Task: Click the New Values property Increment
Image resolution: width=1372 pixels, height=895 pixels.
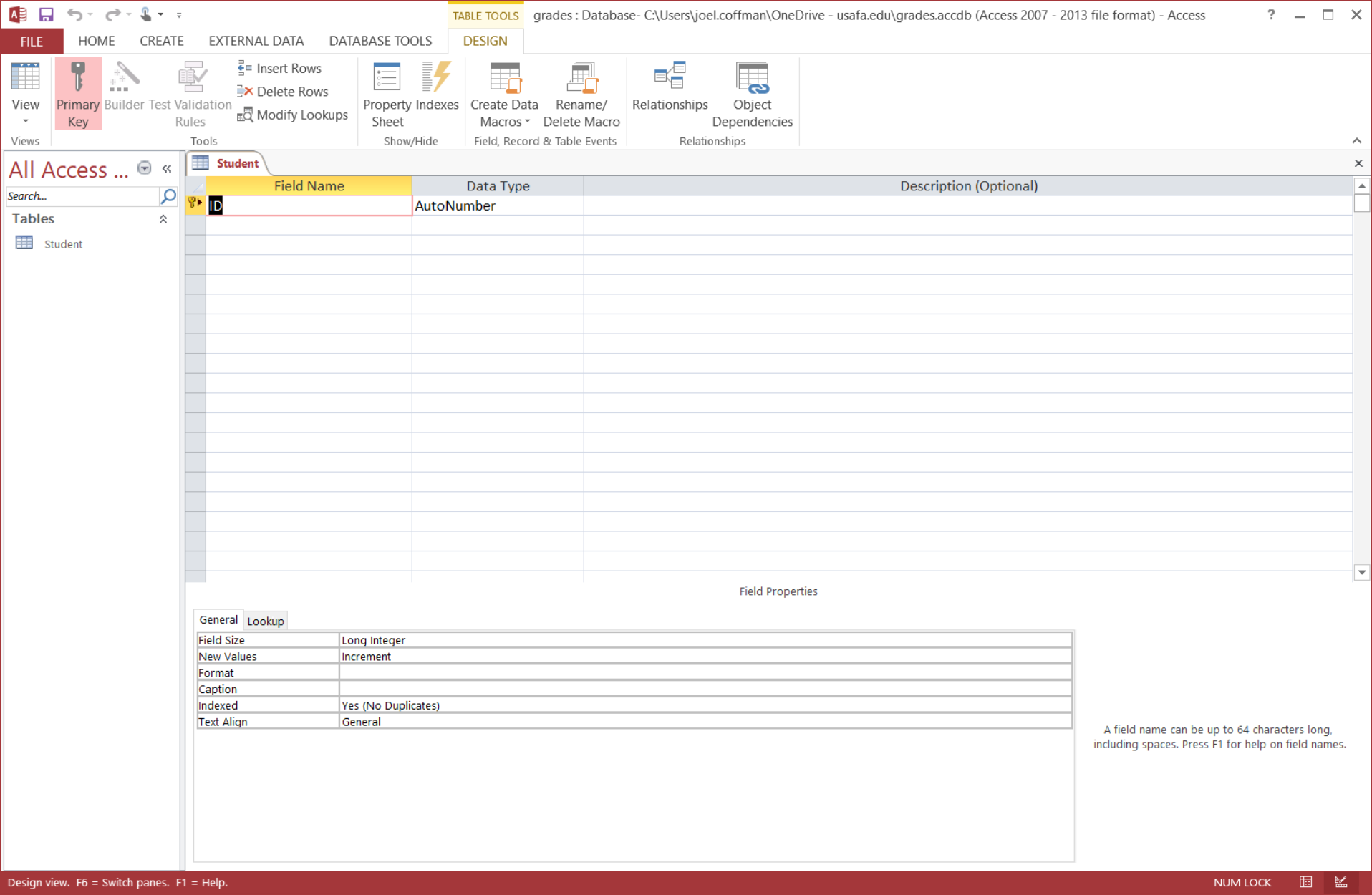Action: [705, 657]
